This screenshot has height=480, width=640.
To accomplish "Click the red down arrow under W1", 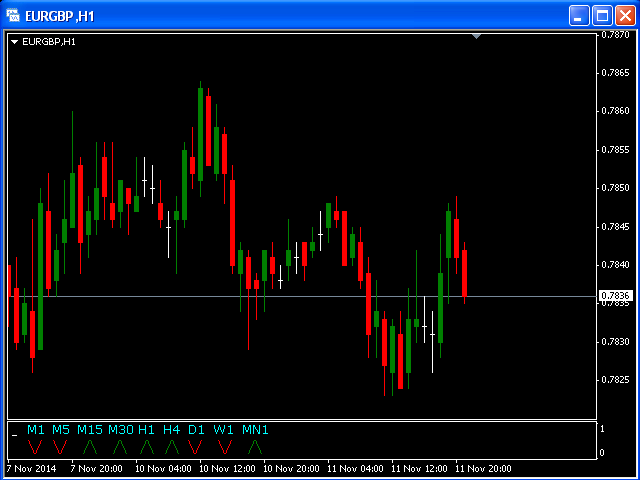I will click(223, 447).
